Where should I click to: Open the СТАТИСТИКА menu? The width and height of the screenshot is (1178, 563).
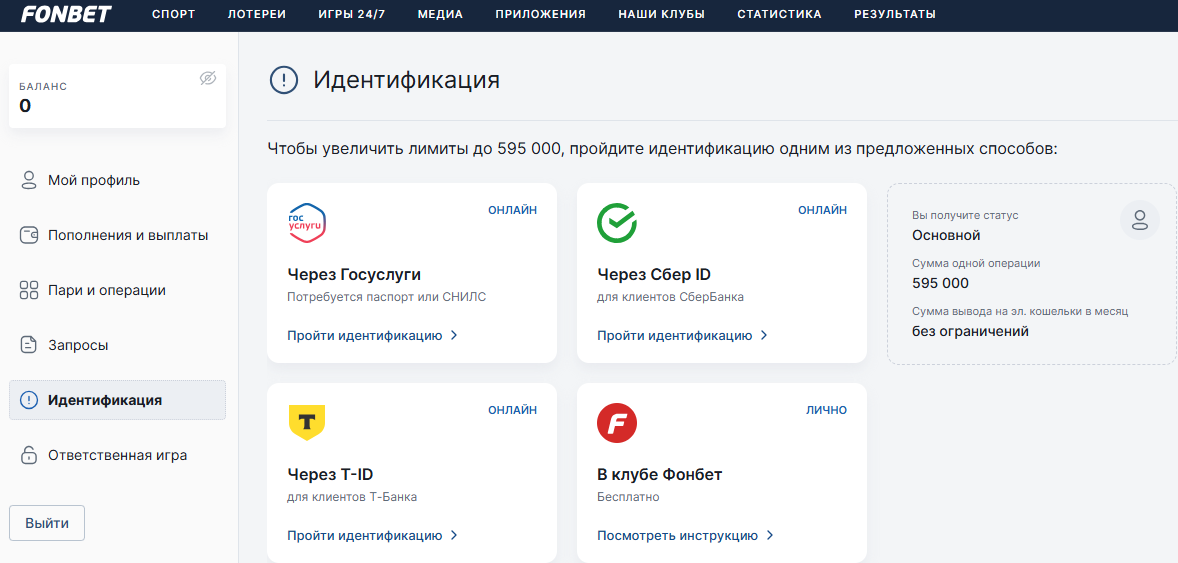coord(780,14)
